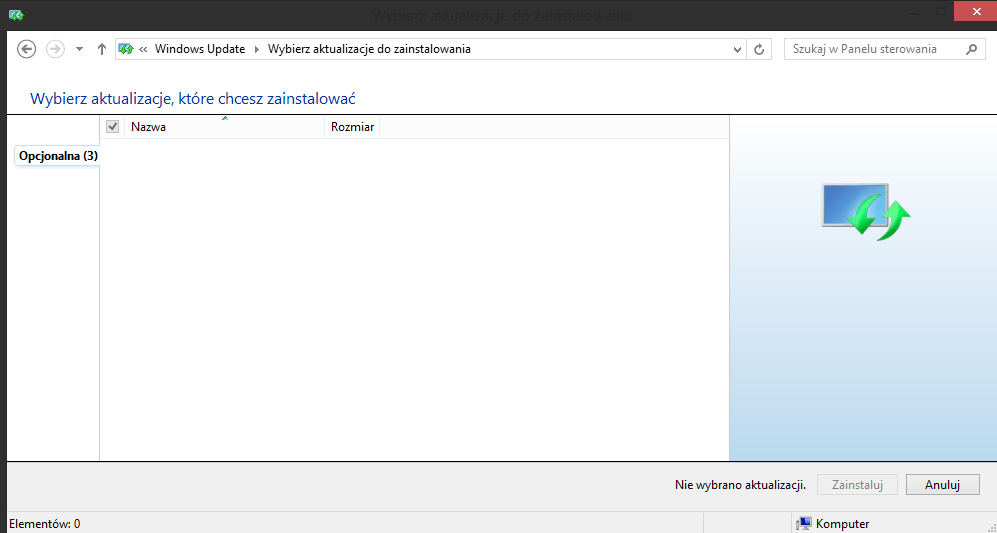
Task: Sort the list by Nazwa column
Action: coord(225,127)
